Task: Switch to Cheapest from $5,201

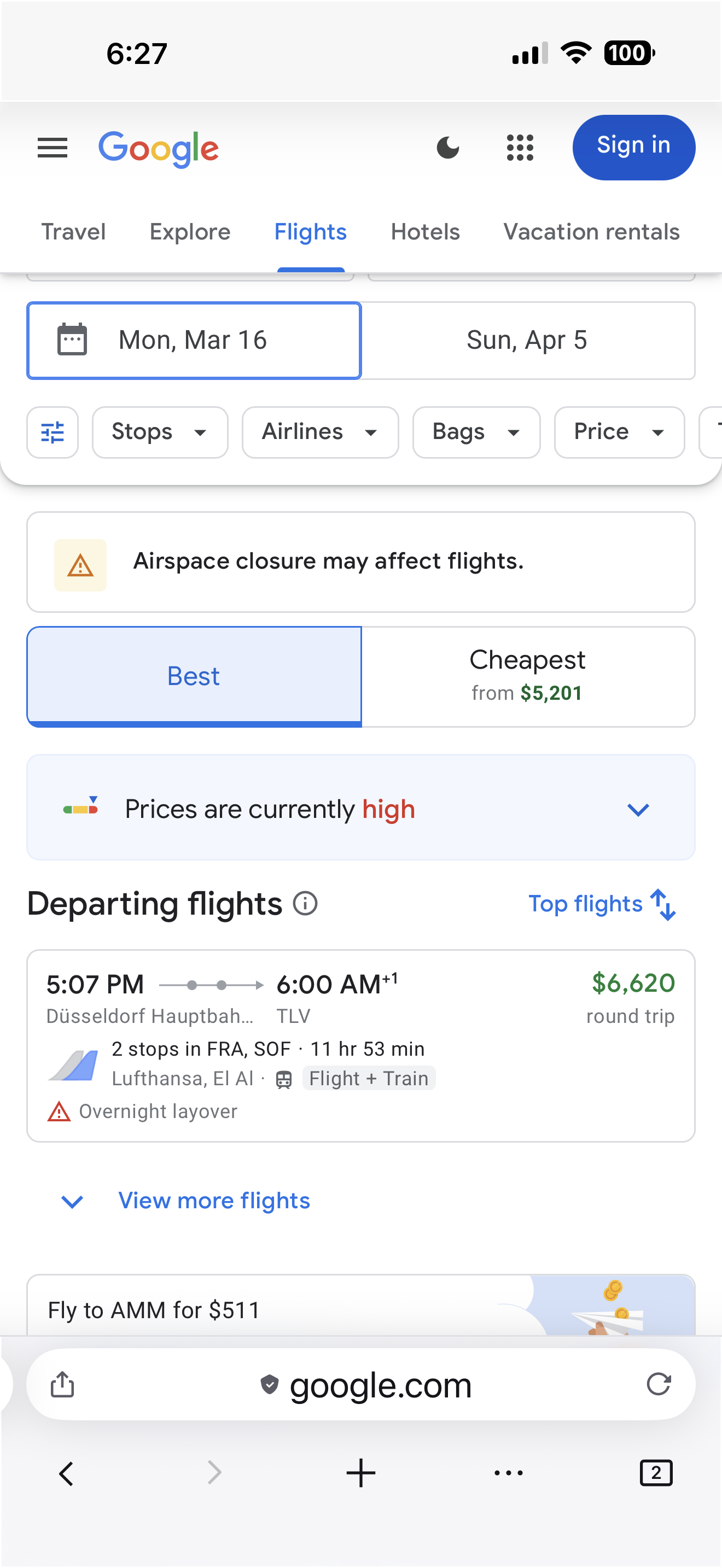Action: (x=527, y=676)
